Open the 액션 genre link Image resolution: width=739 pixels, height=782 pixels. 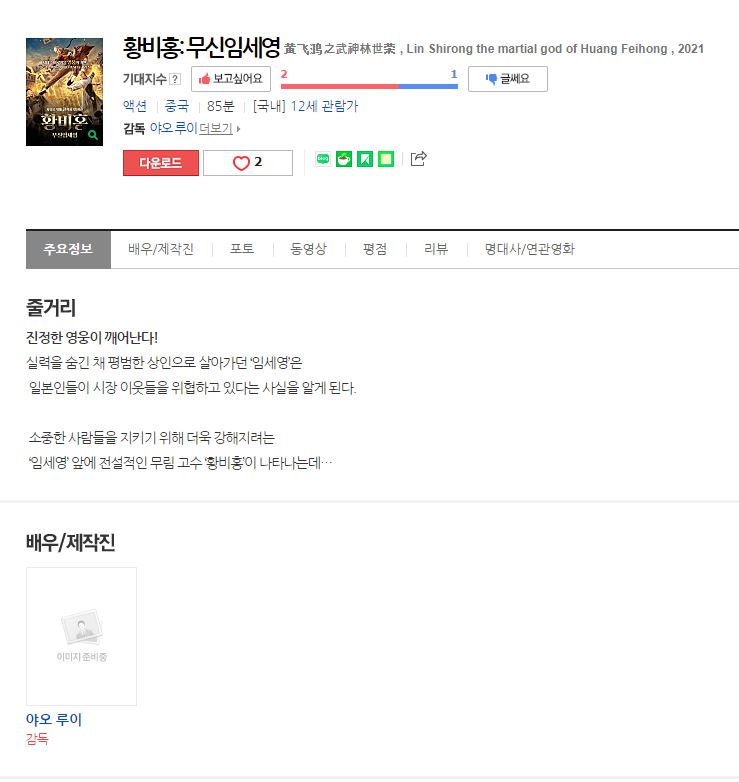pos(135,106)
